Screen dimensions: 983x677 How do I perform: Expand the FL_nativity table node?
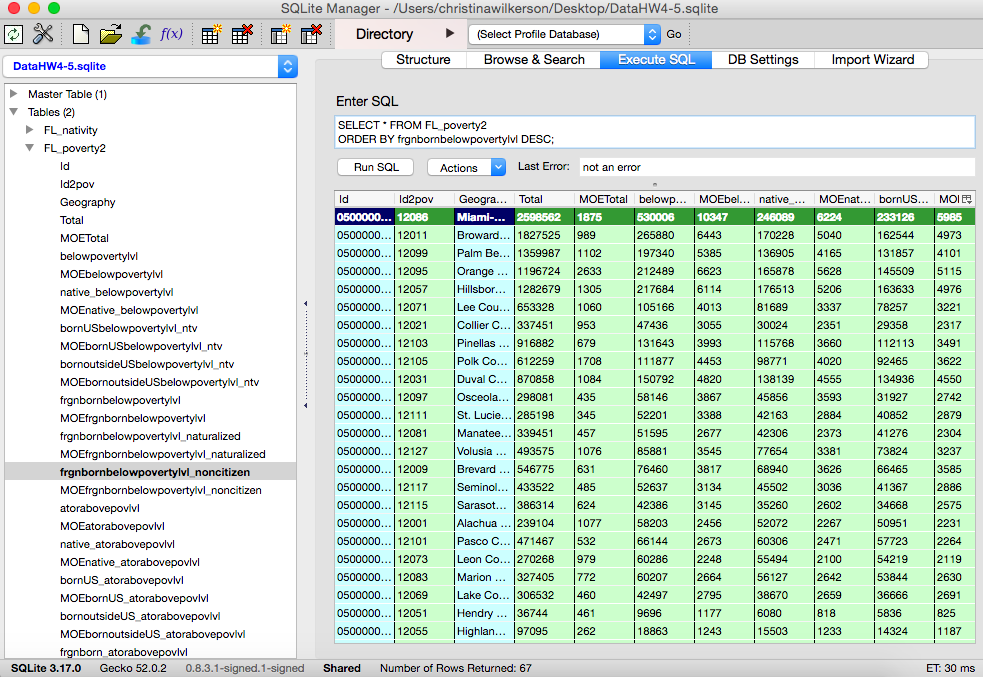tap(29, 130)
